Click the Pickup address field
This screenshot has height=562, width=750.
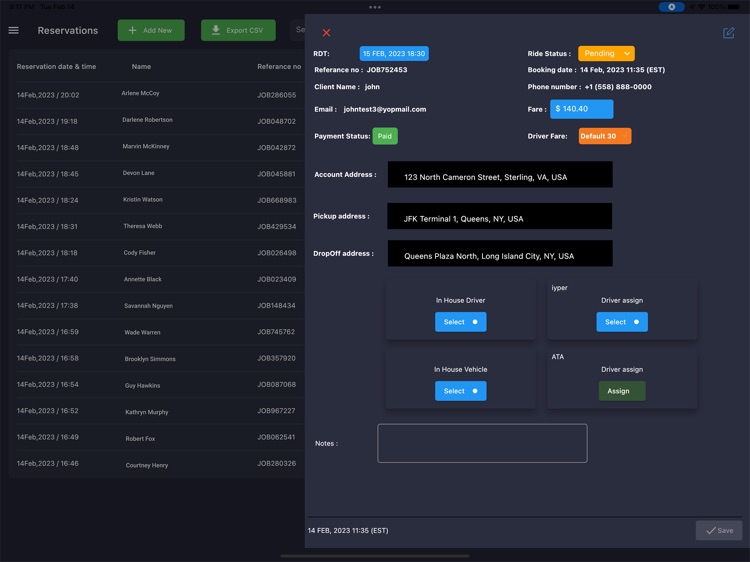click(499, 216)
